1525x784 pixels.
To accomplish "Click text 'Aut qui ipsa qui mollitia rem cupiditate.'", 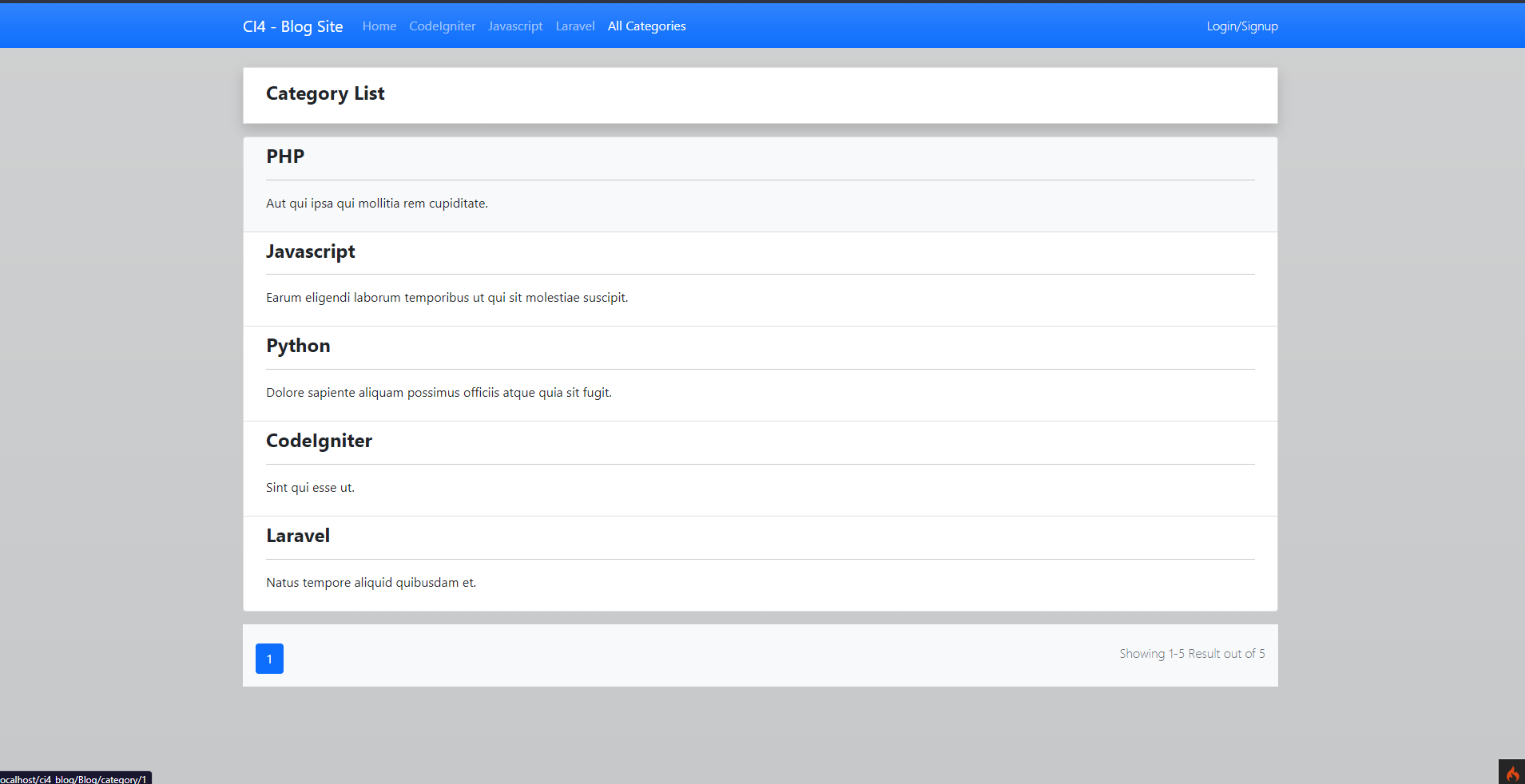I will [x=377, y=204].
